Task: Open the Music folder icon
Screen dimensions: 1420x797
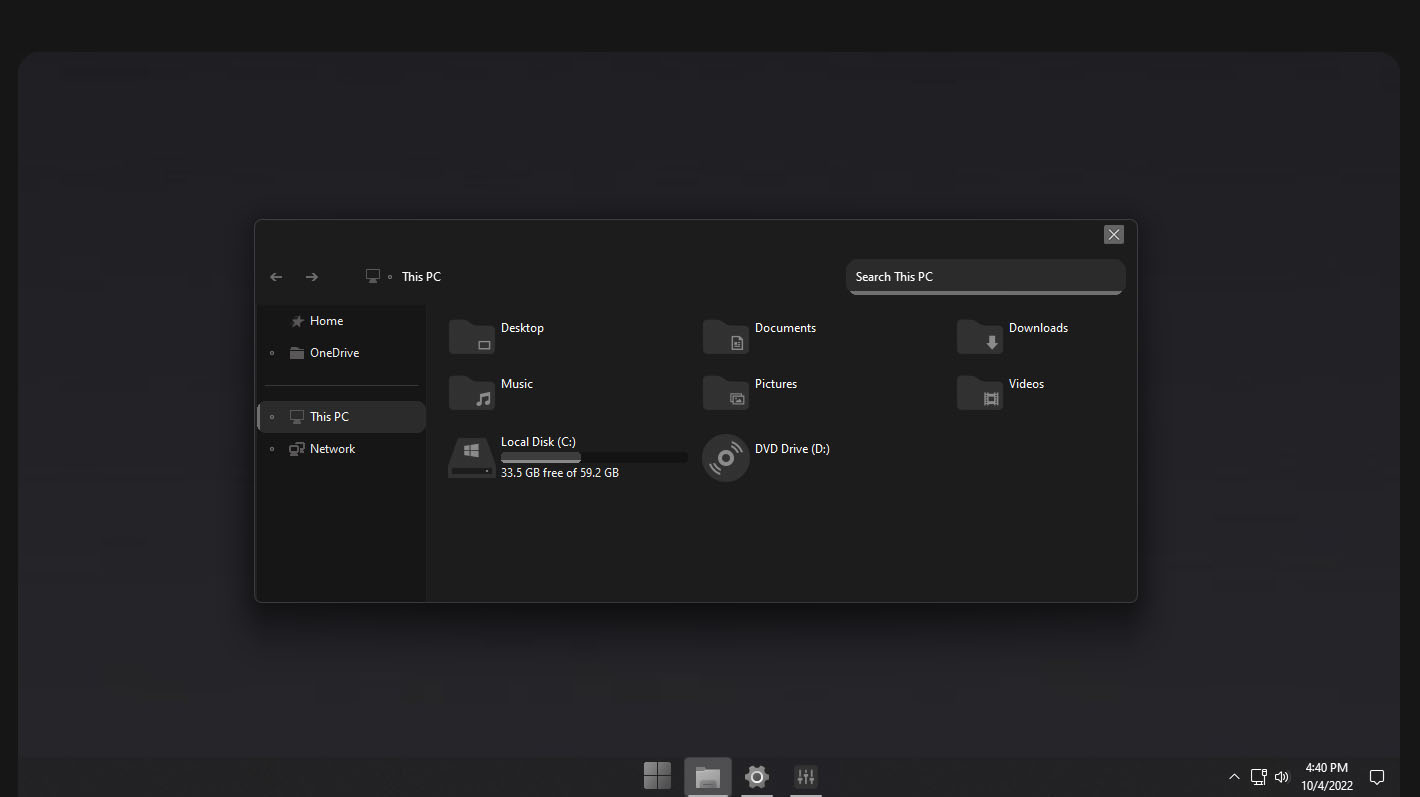Action: point(472,393)
